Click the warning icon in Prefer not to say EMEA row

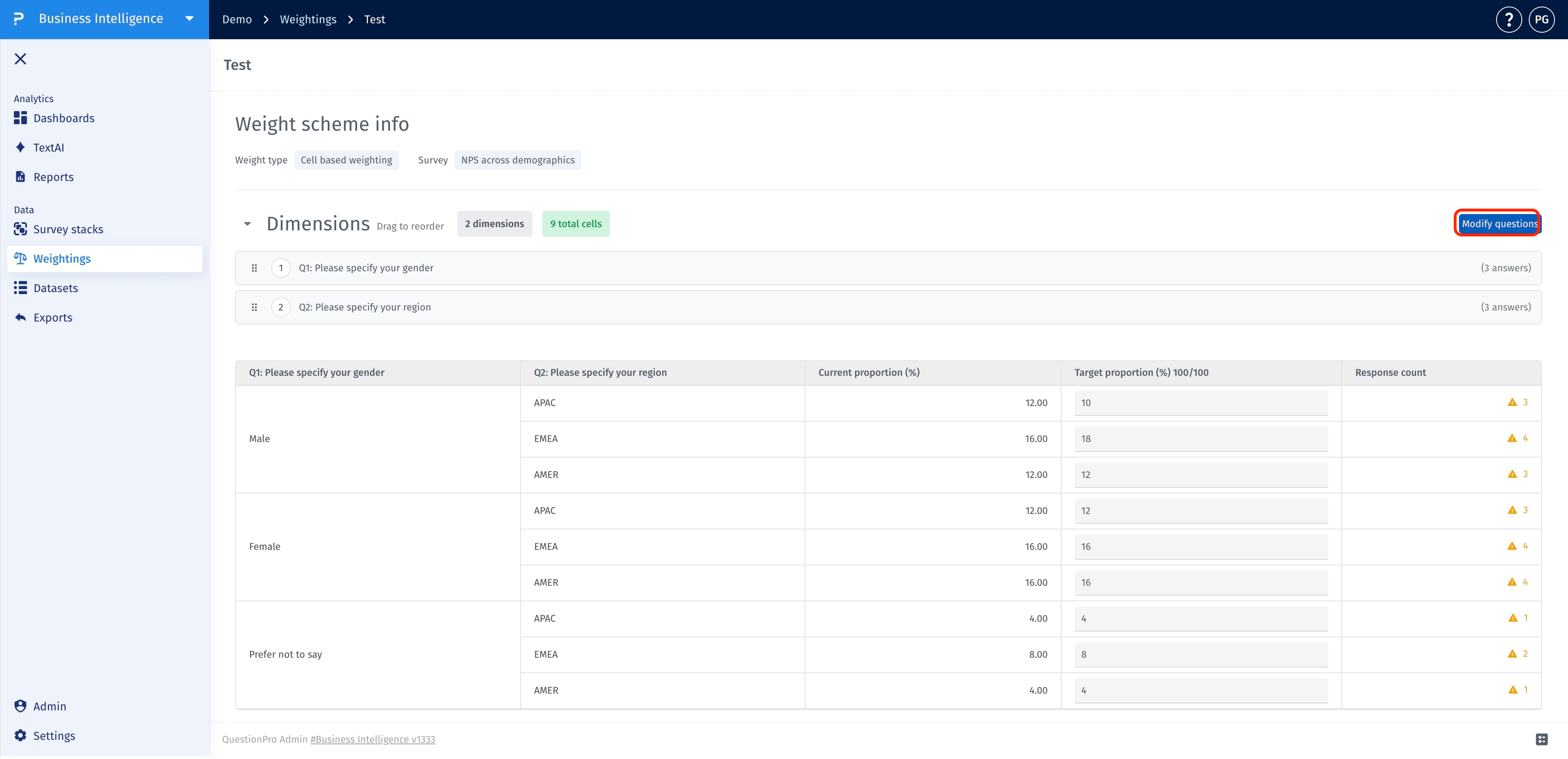[1512, 654]
